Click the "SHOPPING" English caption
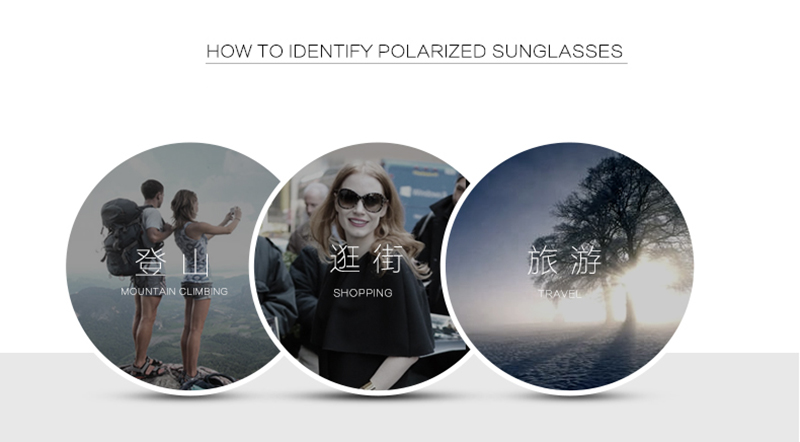800x442 pixels. click(x=363, y=293)
